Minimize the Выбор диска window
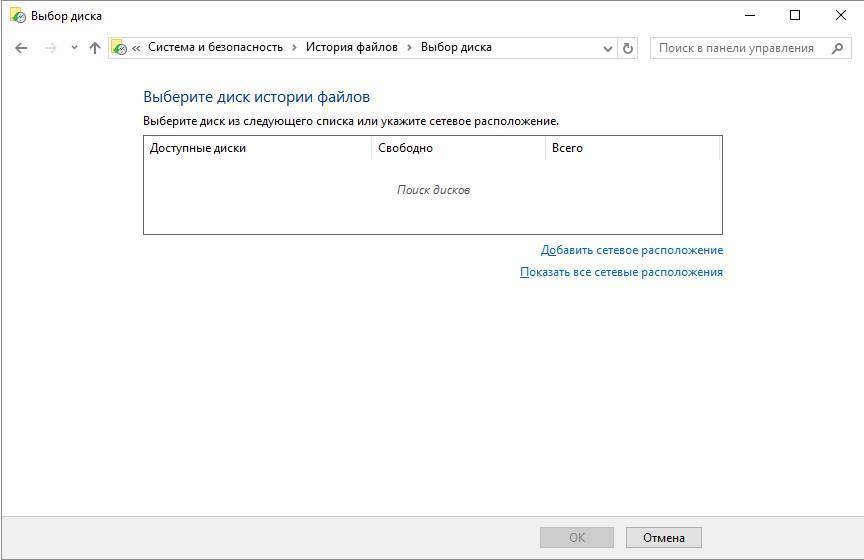 click(749, 15)
